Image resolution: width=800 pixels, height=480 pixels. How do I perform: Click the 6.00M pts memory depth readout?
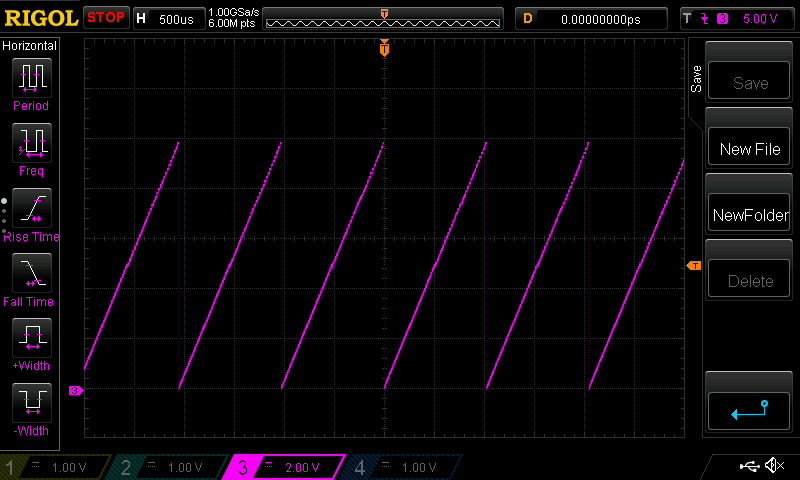click(x=232, y=23)
